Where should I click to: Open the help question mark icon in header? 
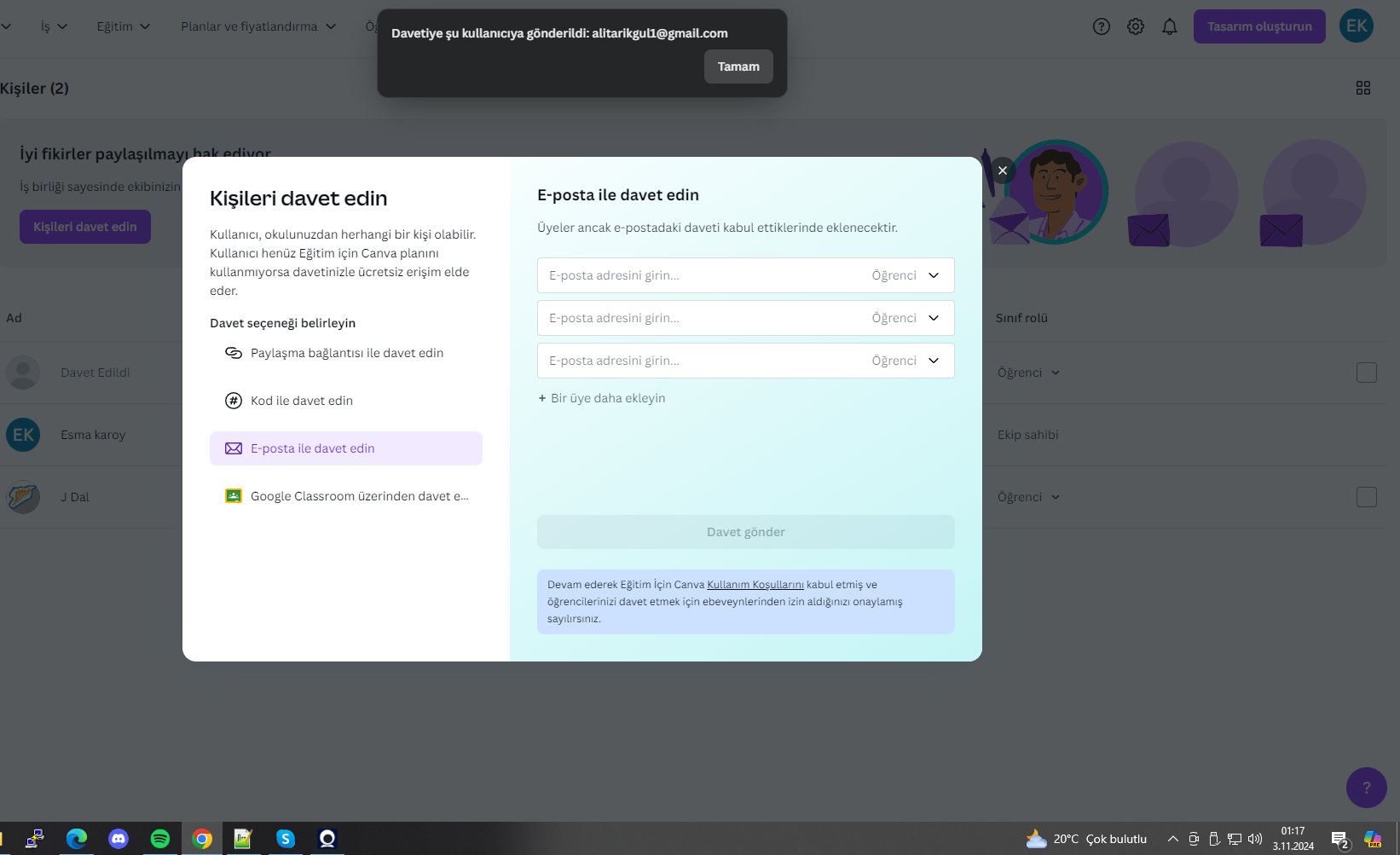[x=1102, y=26]
